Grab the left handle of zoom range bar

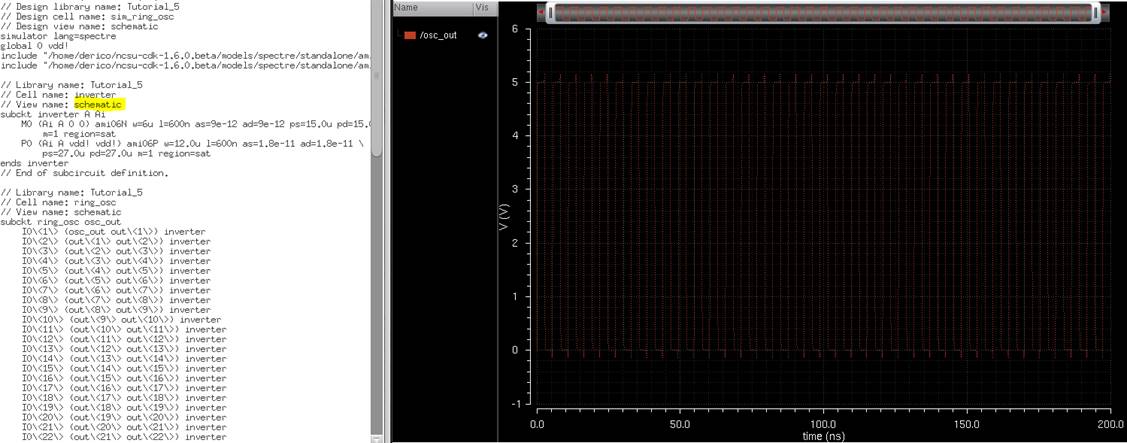point(549,13)
